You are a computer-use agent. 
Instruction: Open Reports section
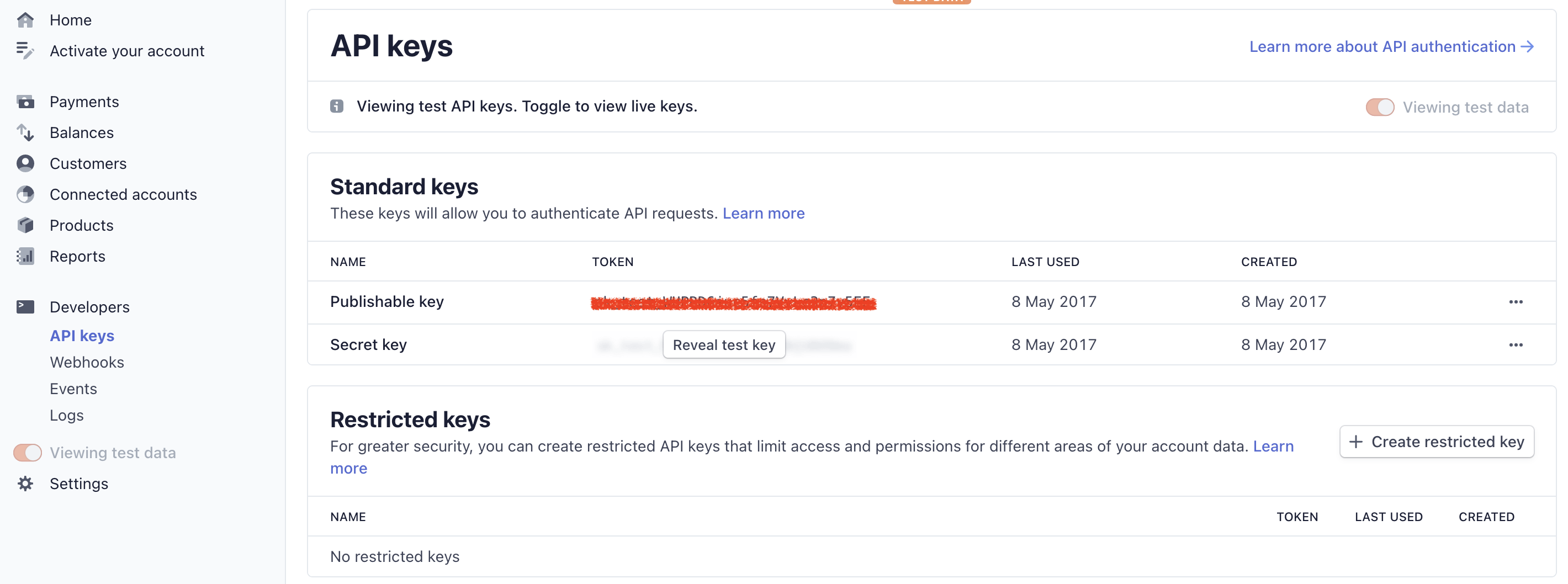77,257
